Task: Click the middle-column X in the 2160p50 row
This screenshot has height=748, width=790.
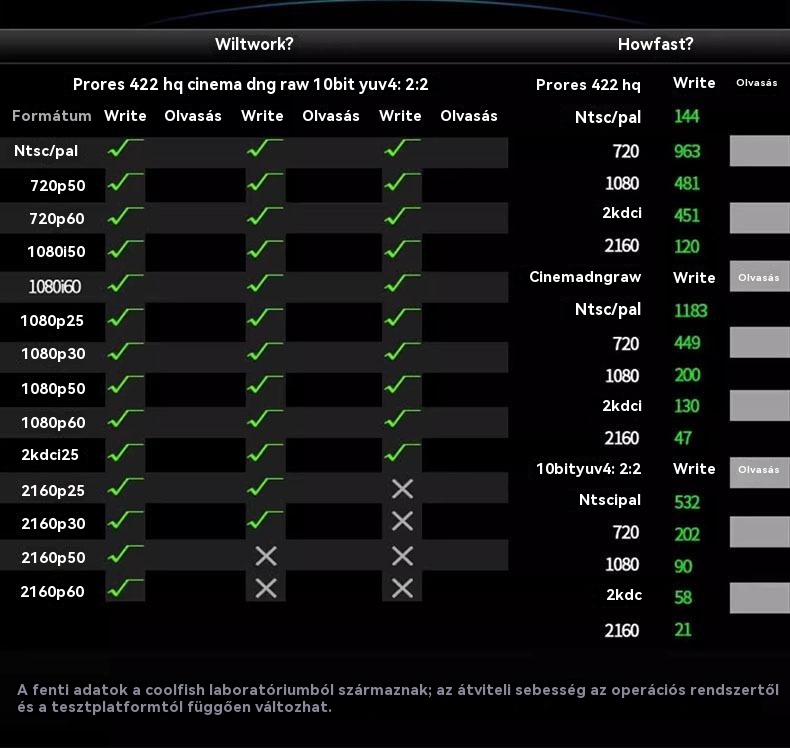Action: (x=265, y=556)
